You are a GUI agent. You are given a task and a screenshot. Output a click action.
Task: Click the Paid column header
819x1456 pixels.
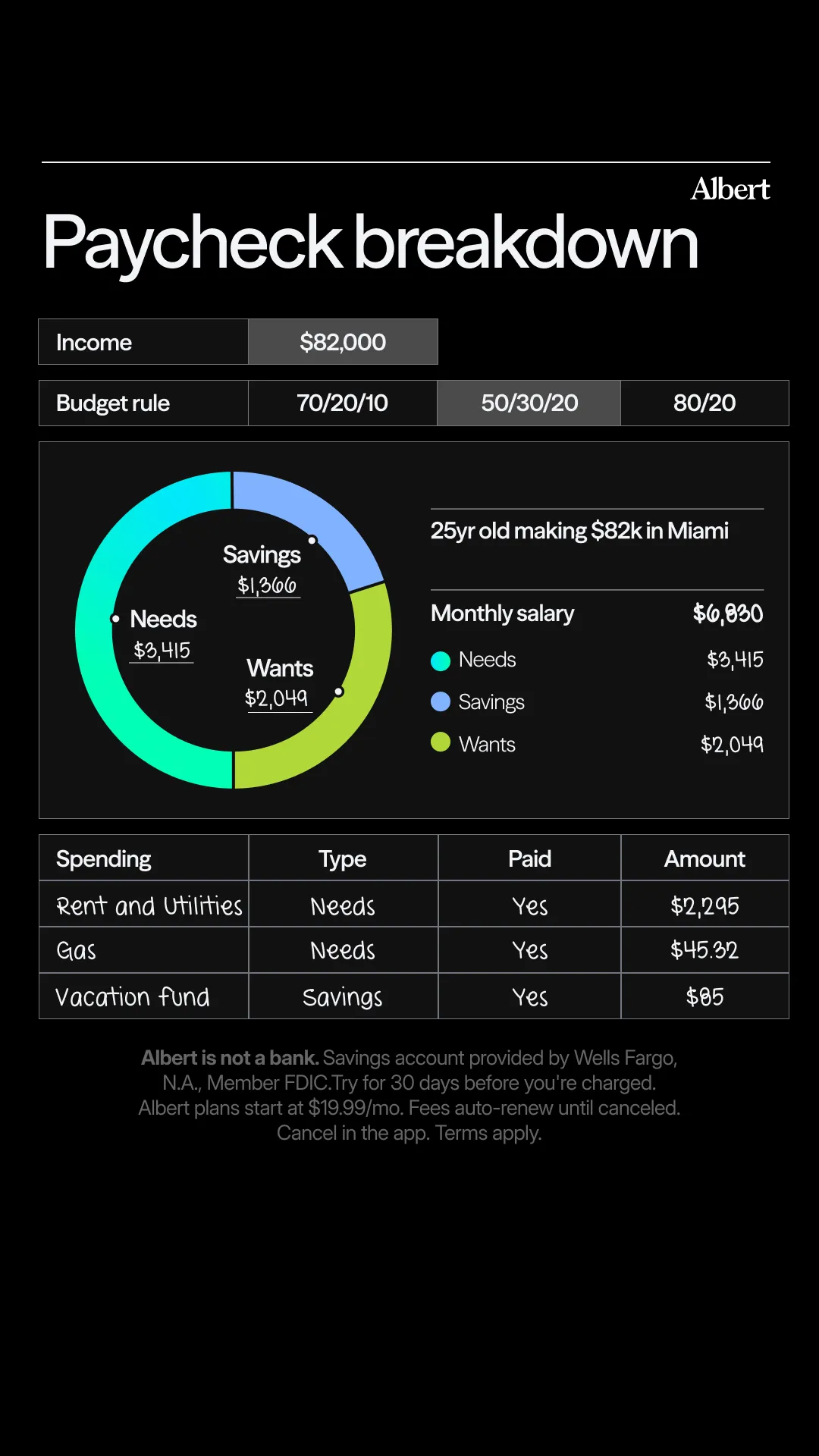(x=529, y=858)
